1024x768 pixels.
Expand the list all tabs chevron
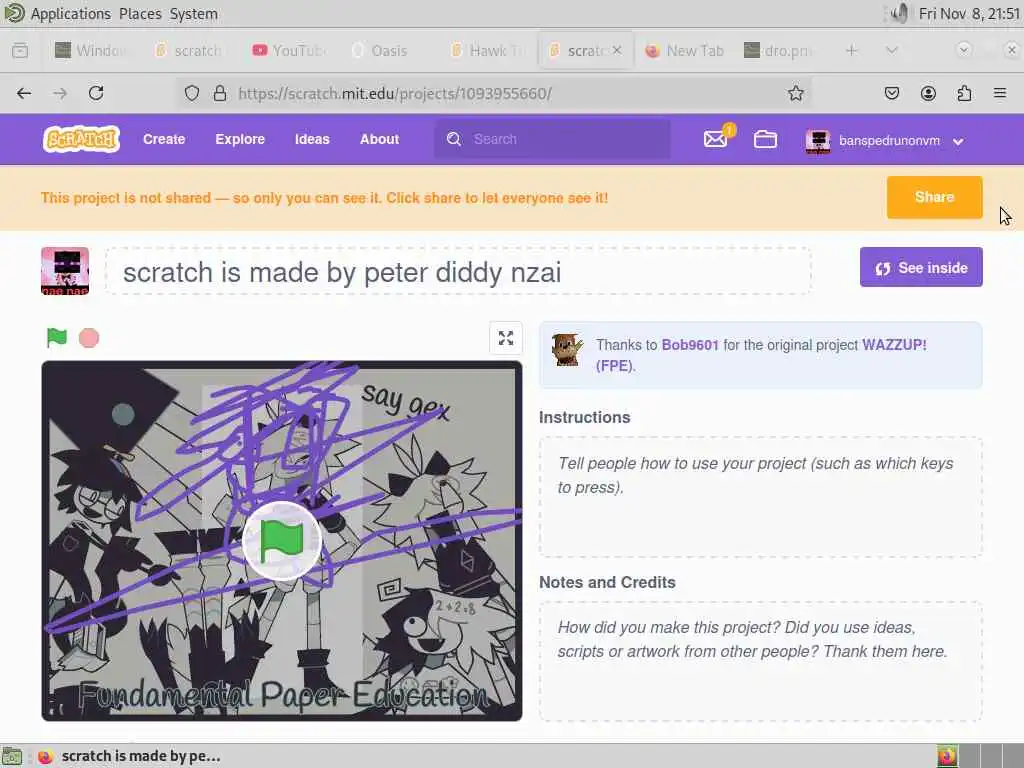click(x=891, y=50)
